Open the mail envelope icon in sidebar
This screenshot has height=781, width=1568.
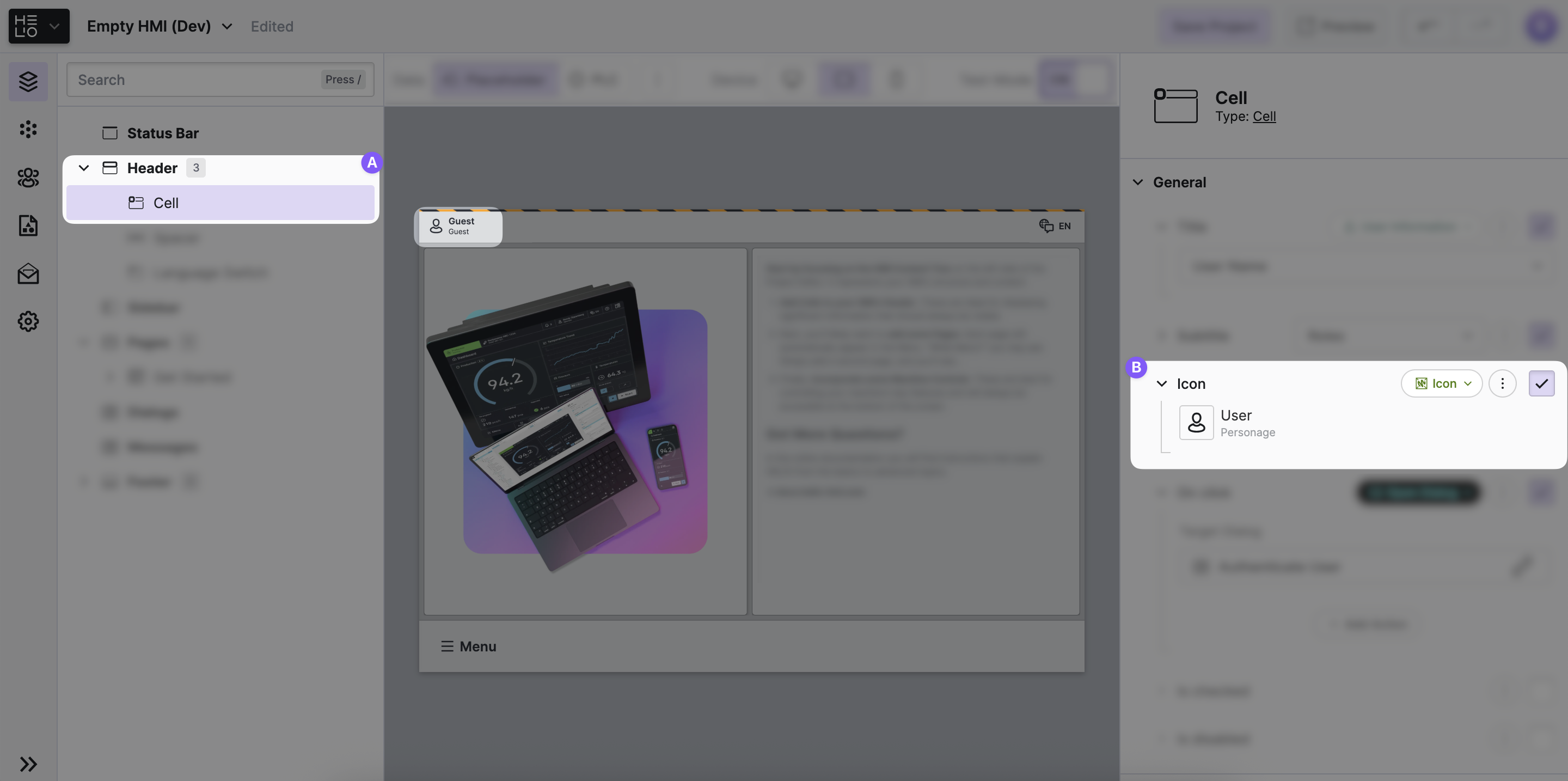(28, 273)
